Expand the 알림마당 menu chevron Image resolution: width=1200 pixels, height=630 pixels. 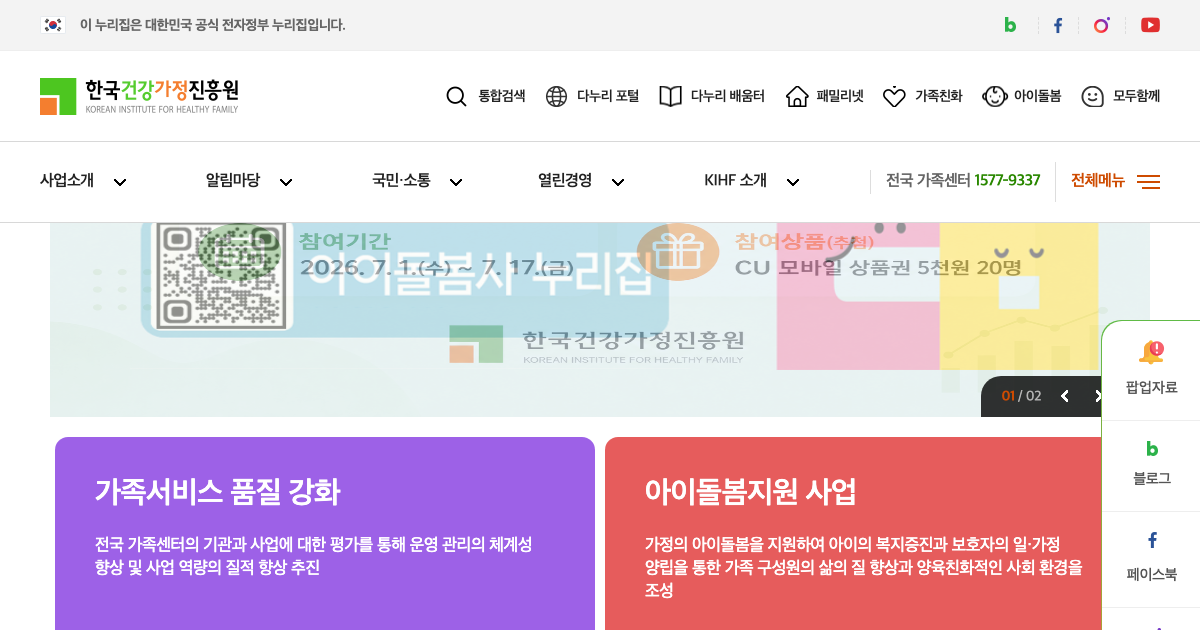coord(286,182)
